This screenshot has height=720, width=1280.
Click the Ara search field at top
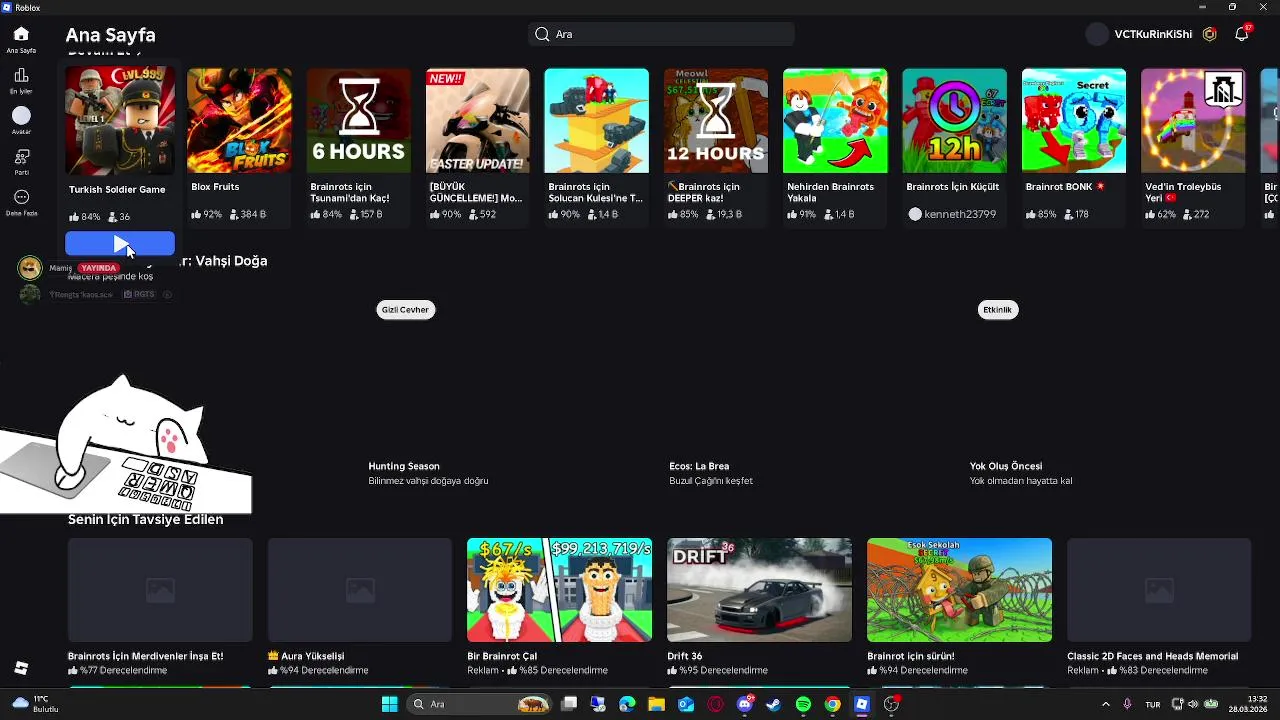coord(661,34)
